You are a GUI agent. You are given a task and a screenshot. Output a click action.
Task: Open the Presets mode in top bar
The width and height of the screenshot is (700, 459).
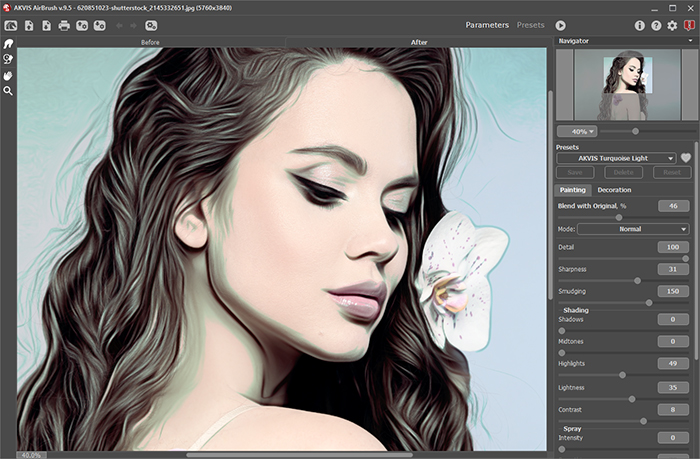pos(530,24)
